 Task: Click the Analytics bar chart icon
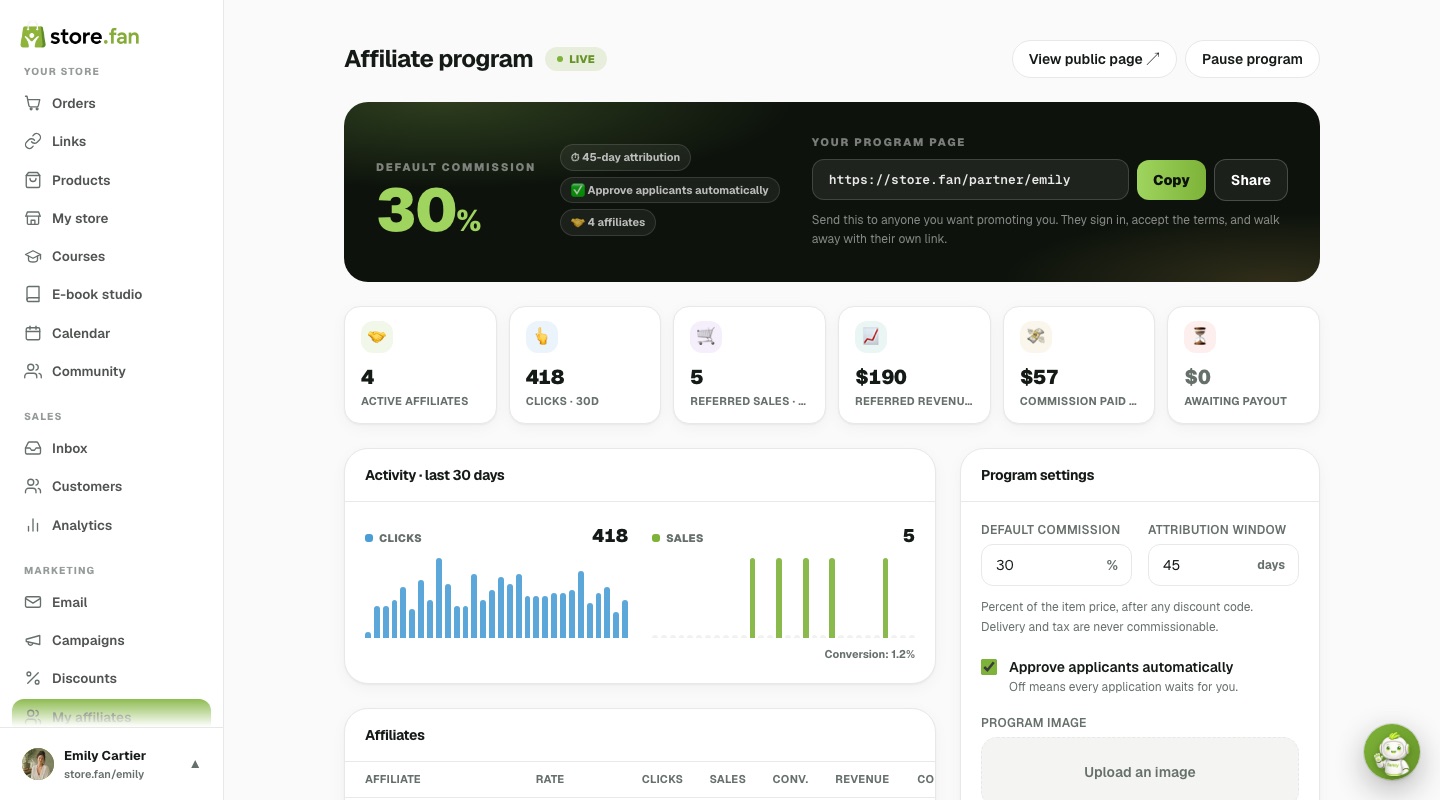pos(33,525)
